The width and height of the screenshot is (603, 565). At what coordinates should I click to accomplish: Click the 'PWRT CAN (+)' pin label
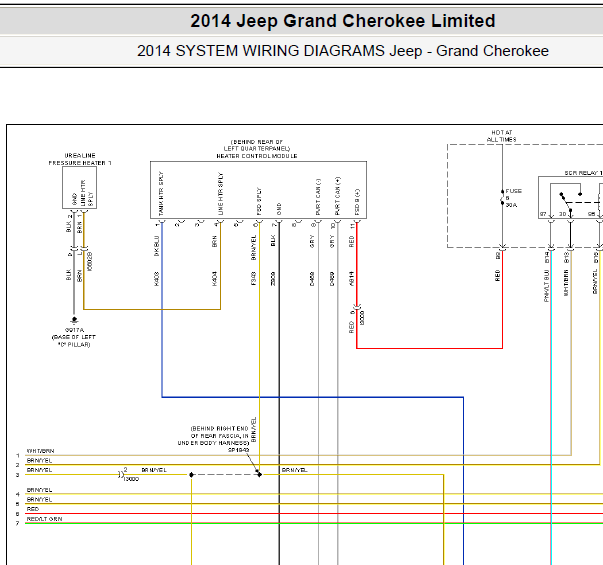pyautogui.click(x=337, y=196)
